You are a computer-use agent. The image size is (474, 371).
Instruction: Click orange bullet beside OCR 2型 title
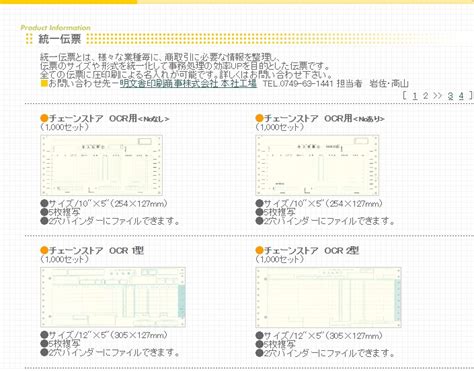click(x=260, y=250)
